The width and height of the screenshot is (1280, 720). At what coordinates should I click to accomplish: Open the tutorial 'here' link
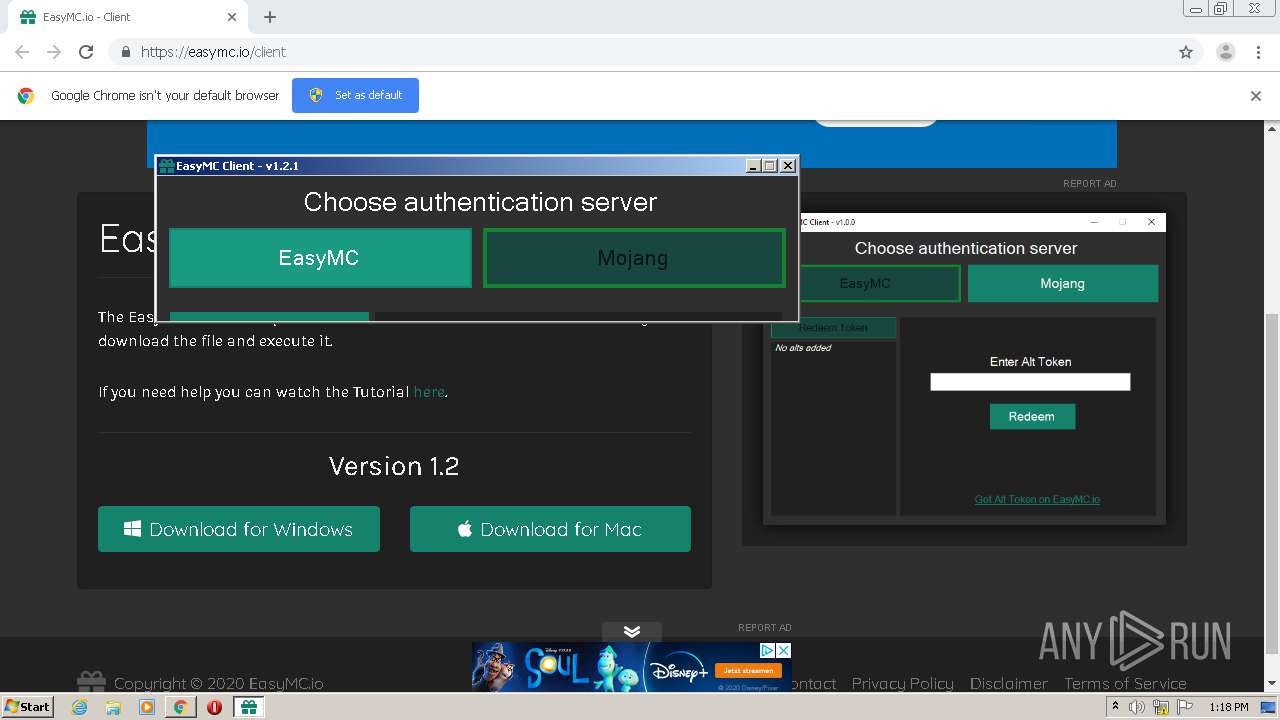pos(429,392)
